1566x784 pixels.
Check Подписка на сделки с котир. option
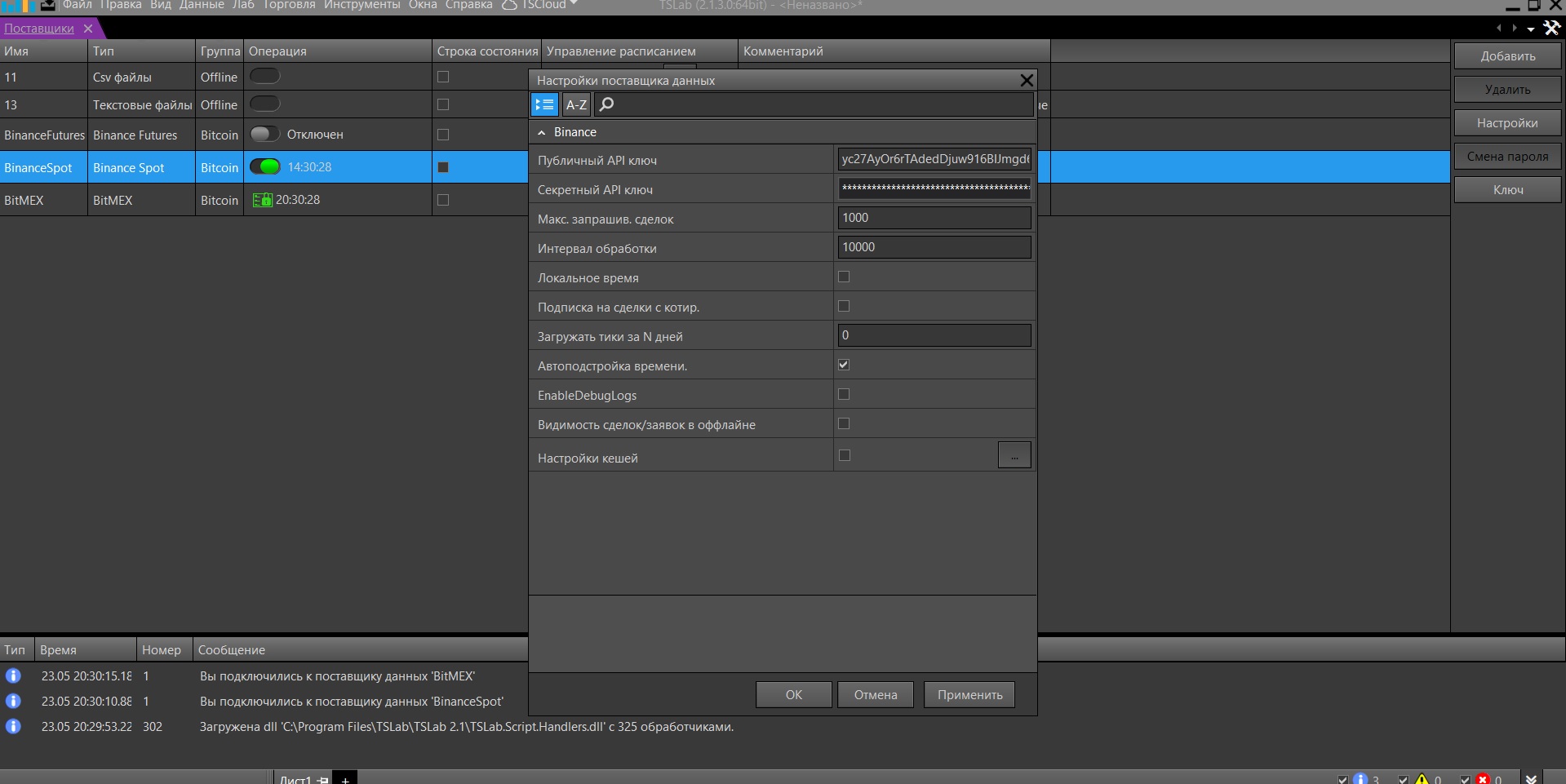tap(844, 306)
